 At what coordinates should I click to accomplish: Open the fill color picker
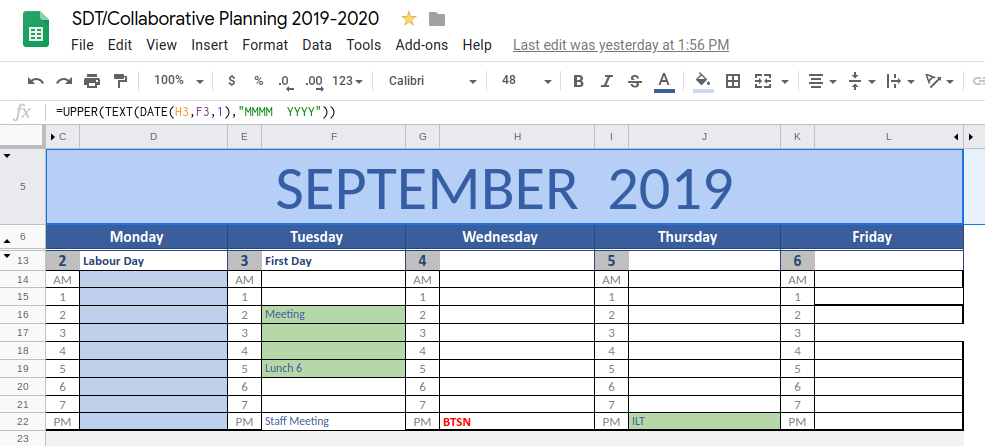[703, 81]
